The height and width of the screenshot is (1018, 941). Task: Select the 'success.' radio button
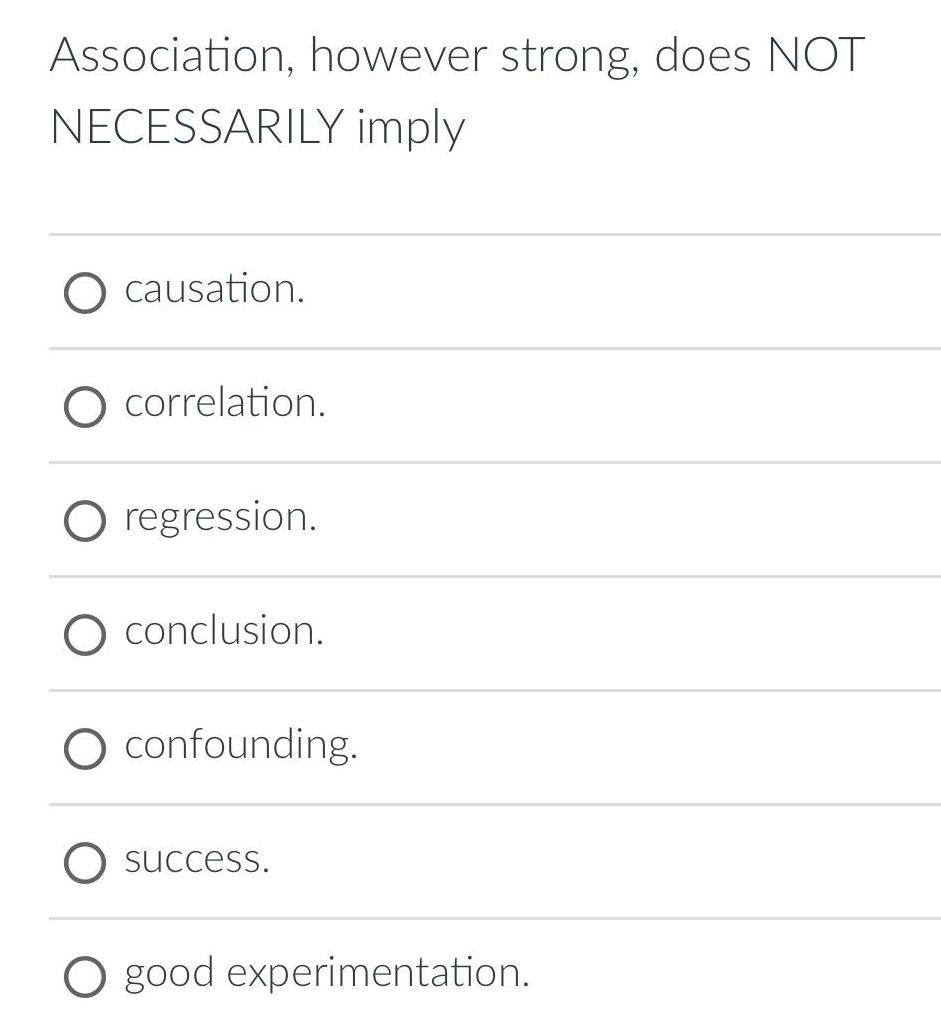[x=84, y=862]
